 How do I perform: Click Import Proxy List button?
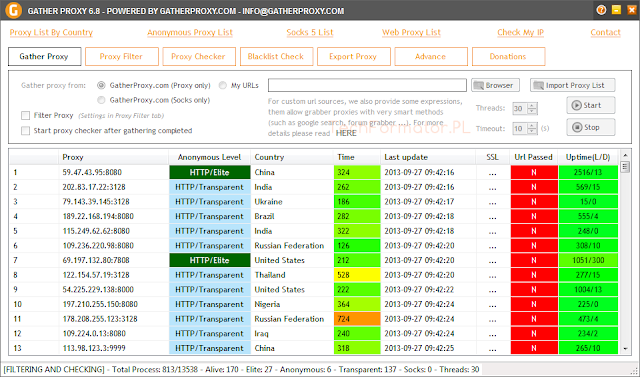[x=572, y=85]
